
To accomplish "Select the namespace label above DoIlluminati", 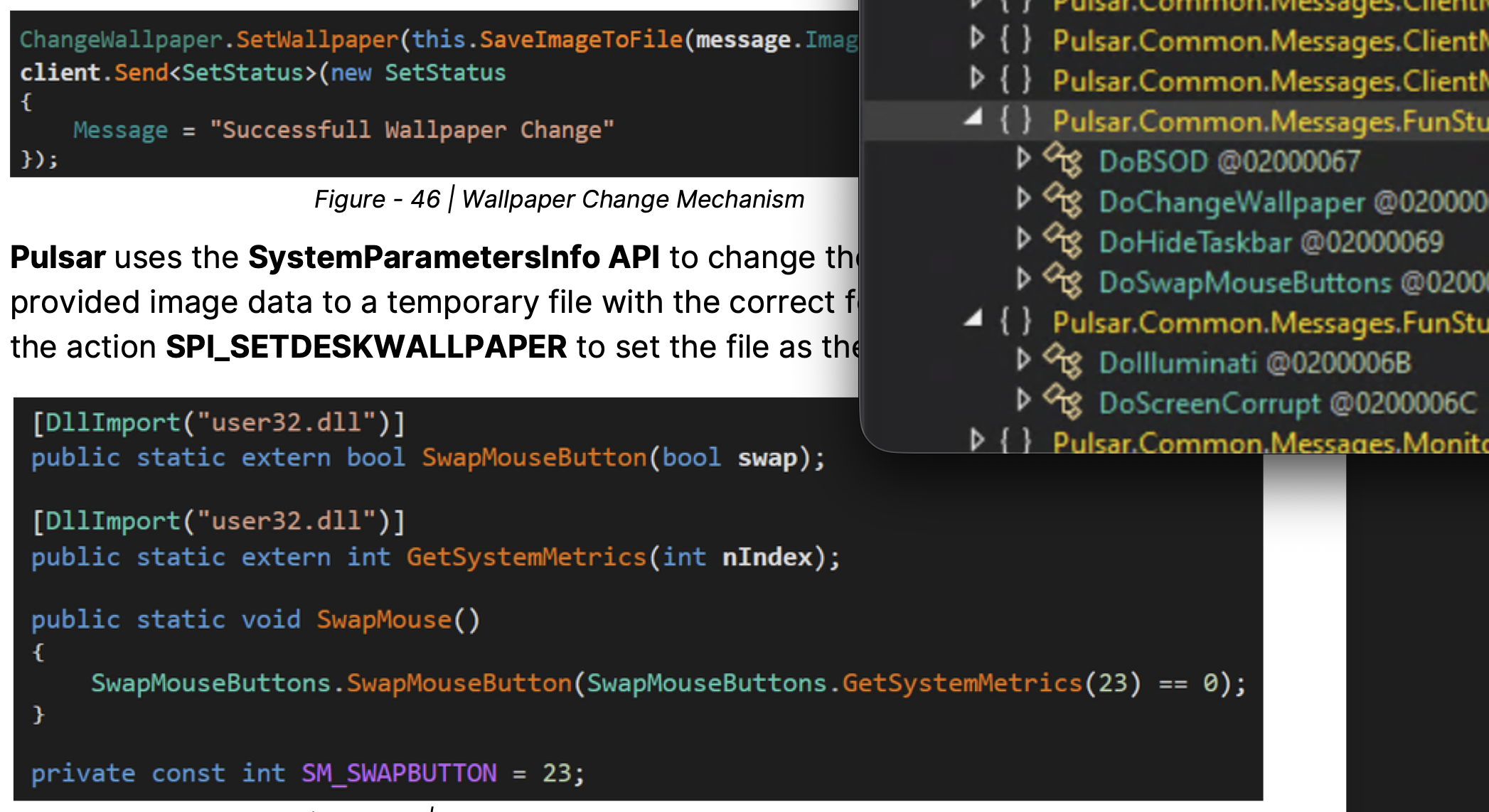I will click(x=1271, y=323).
